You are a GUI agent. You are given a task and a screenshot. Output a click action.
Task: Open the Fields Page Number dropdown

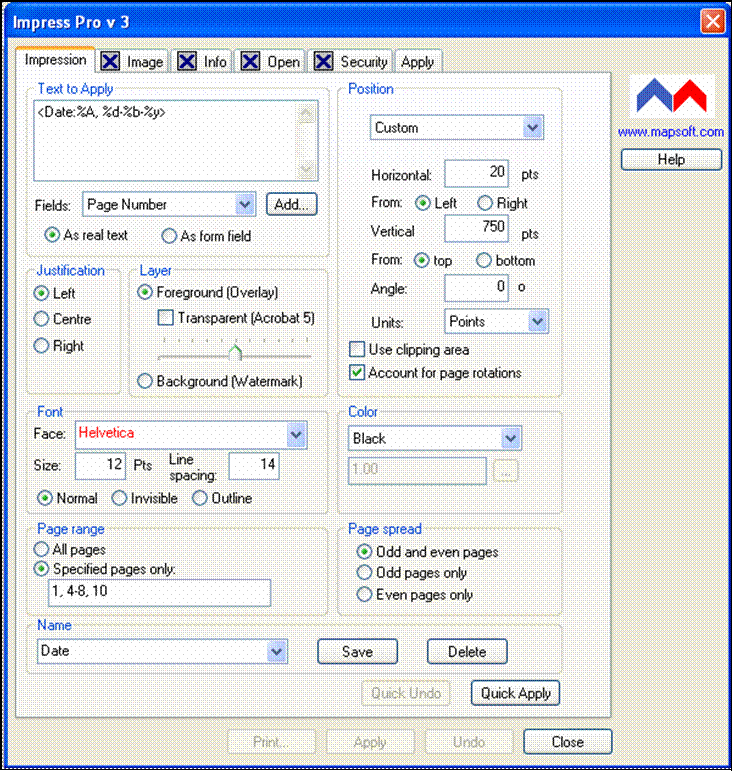pos(246,204)
